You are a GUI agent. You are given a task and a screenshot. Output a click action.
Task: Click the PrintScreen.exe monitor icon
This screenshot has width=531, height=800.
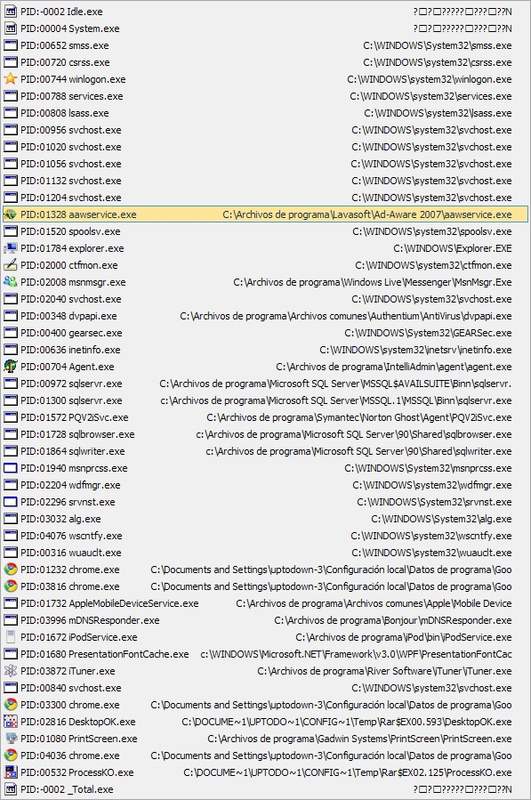point(10,738)
